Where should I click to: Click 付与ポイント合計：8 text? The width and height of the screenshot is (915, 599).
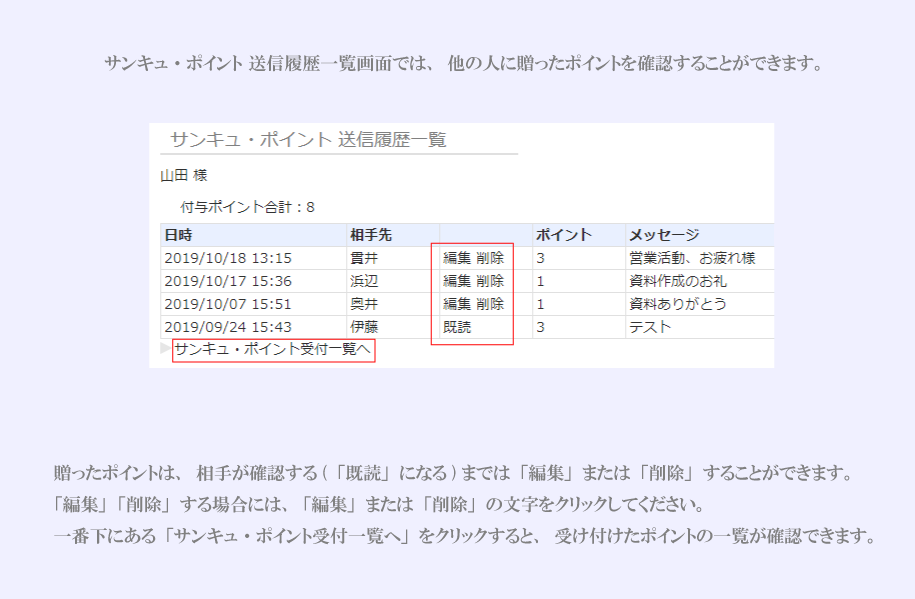coord(247,207)
